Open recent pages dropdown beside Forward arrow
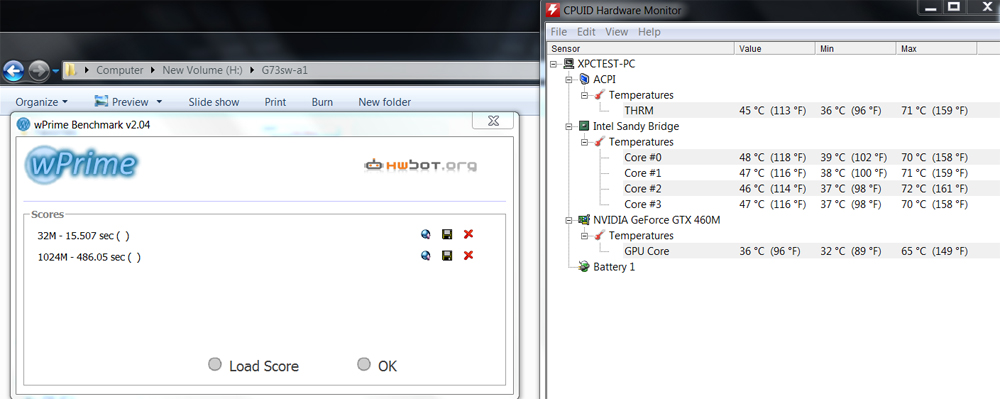The height and width of the screenshot is (399, 1000). click(56, 71)
